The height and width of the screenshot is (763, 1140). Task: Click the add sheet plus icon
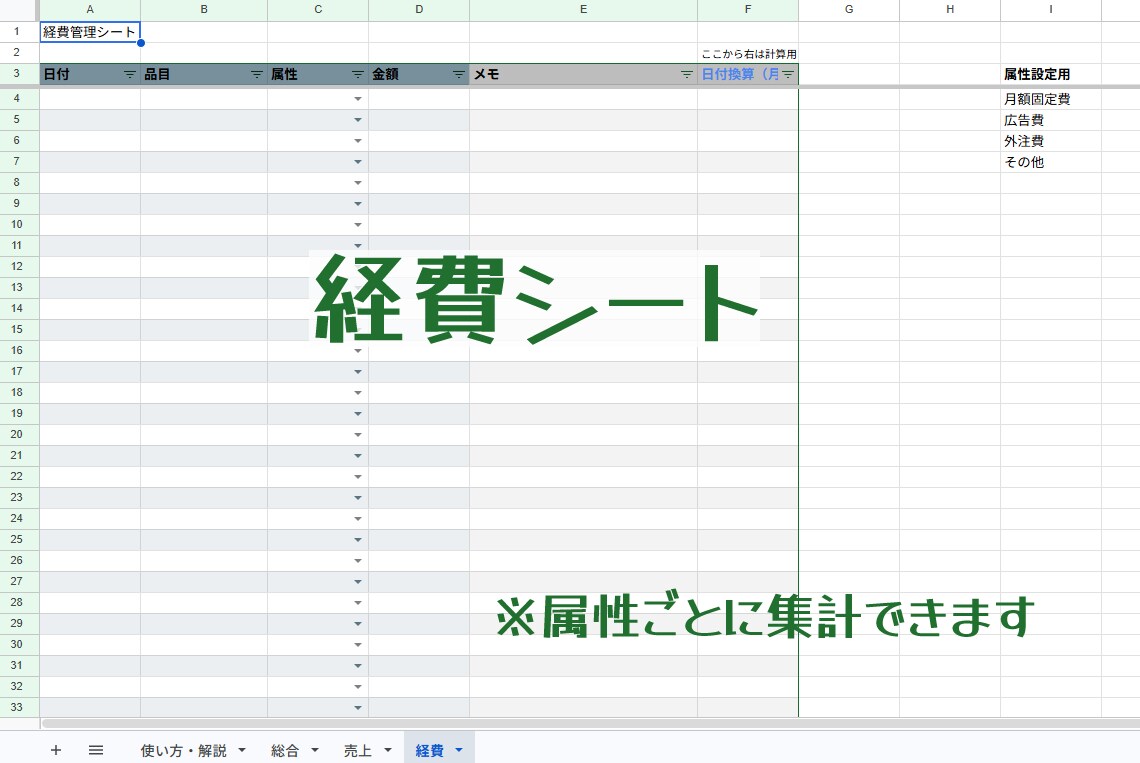pos(56,750)
